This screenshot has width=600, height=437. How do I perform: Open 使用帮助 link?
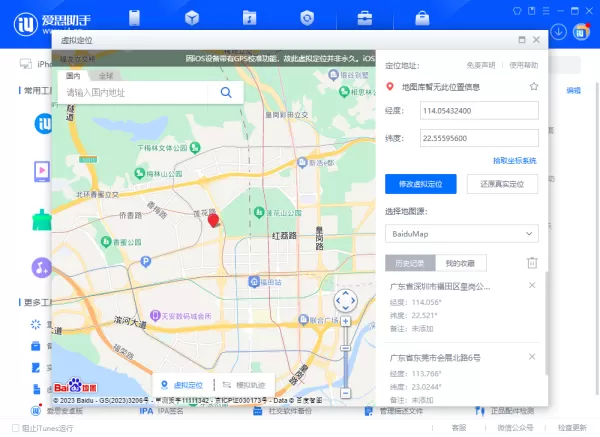(523, 65)
